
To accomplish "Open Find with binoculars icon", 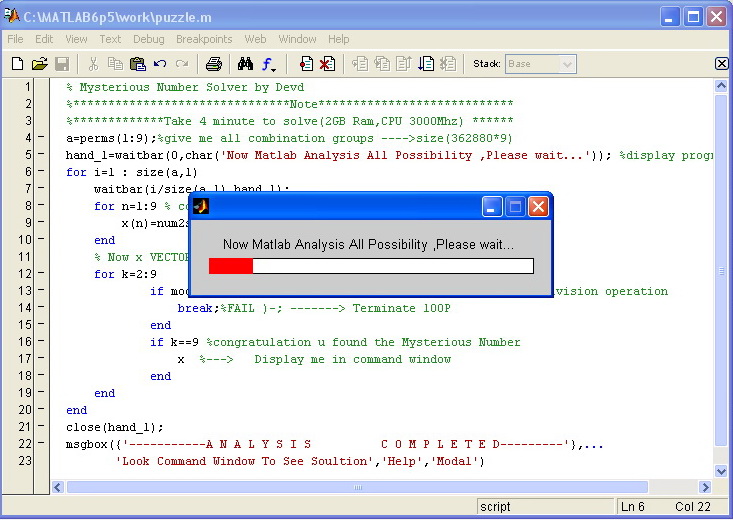I will pos(245,64).
